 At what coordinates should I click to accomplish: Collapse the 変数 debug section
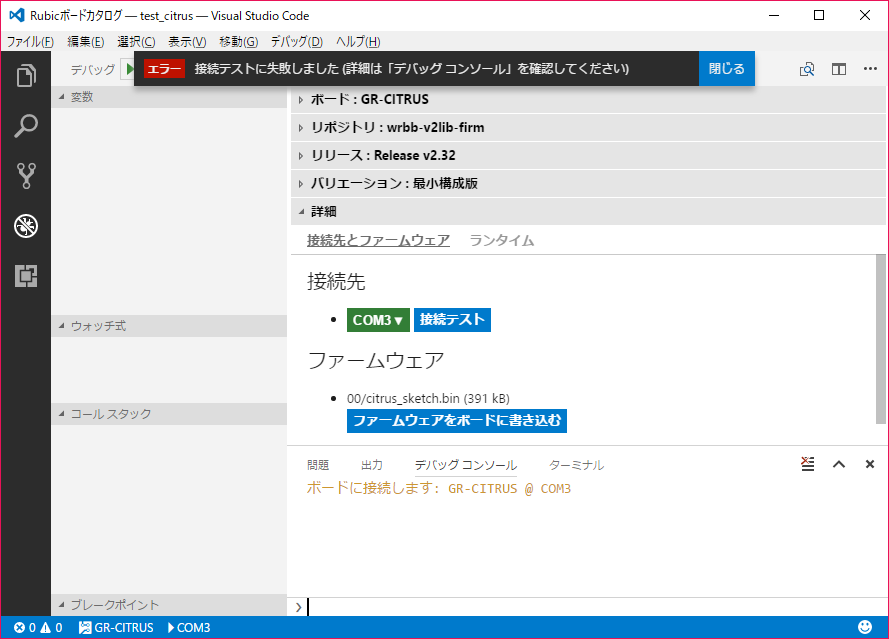pyautogui.click(x=169, y=97)
